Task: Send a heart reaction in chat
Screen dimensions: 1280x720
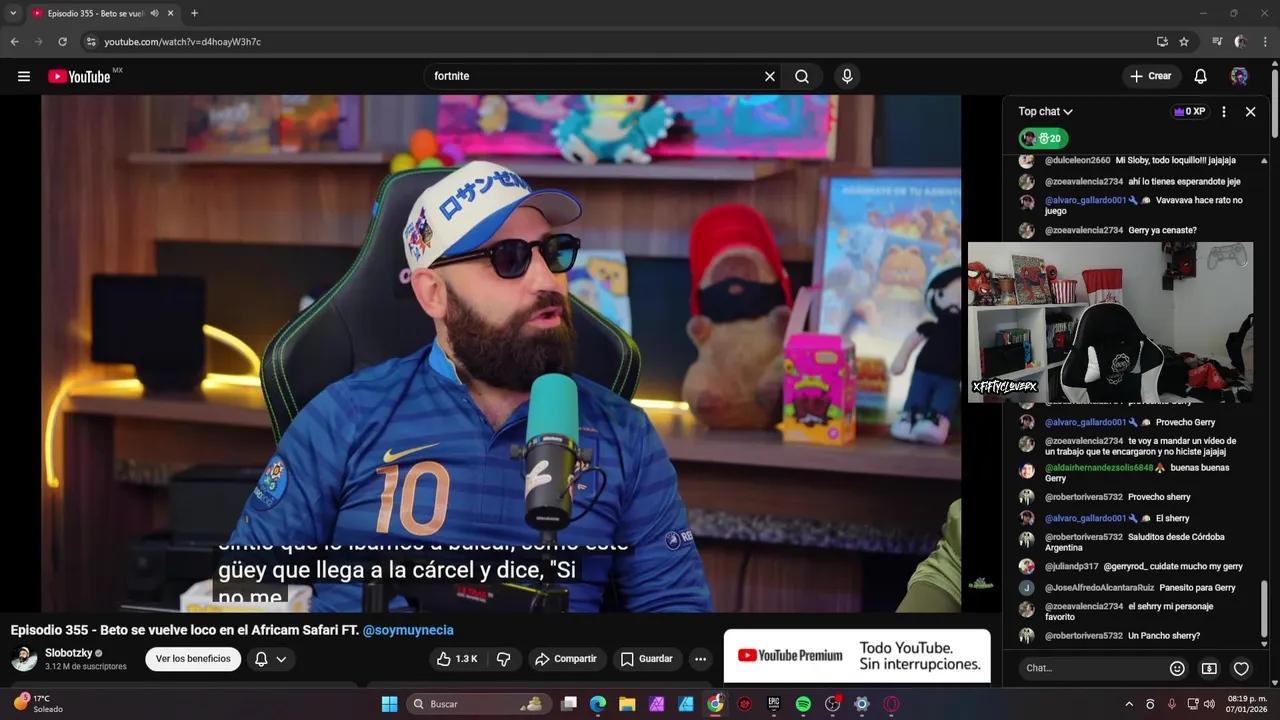Action: pyautogui.click(x=1241, y=668)
